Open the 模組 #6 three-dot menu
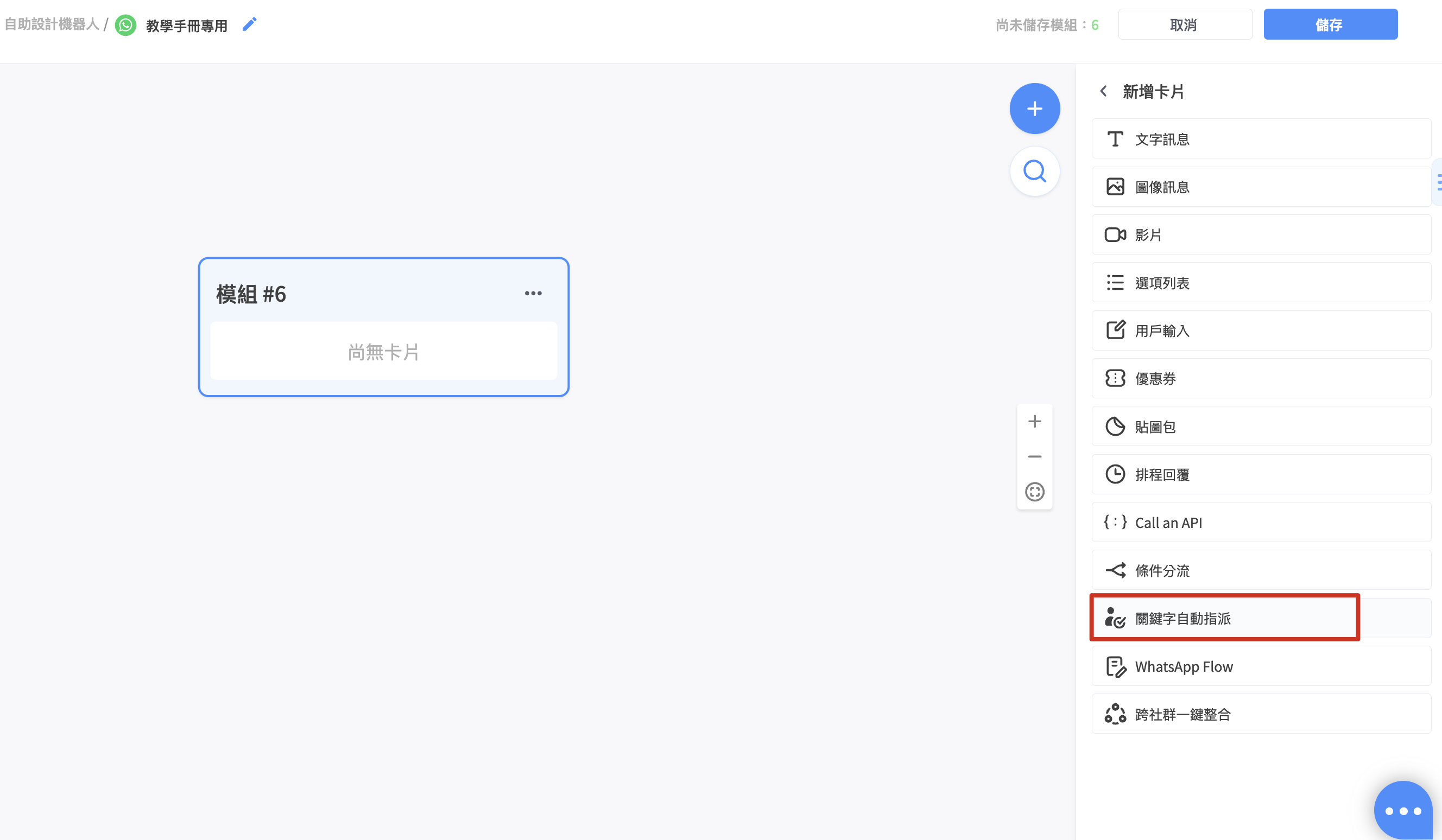1442x840 pixels. [x=533, y=294]
